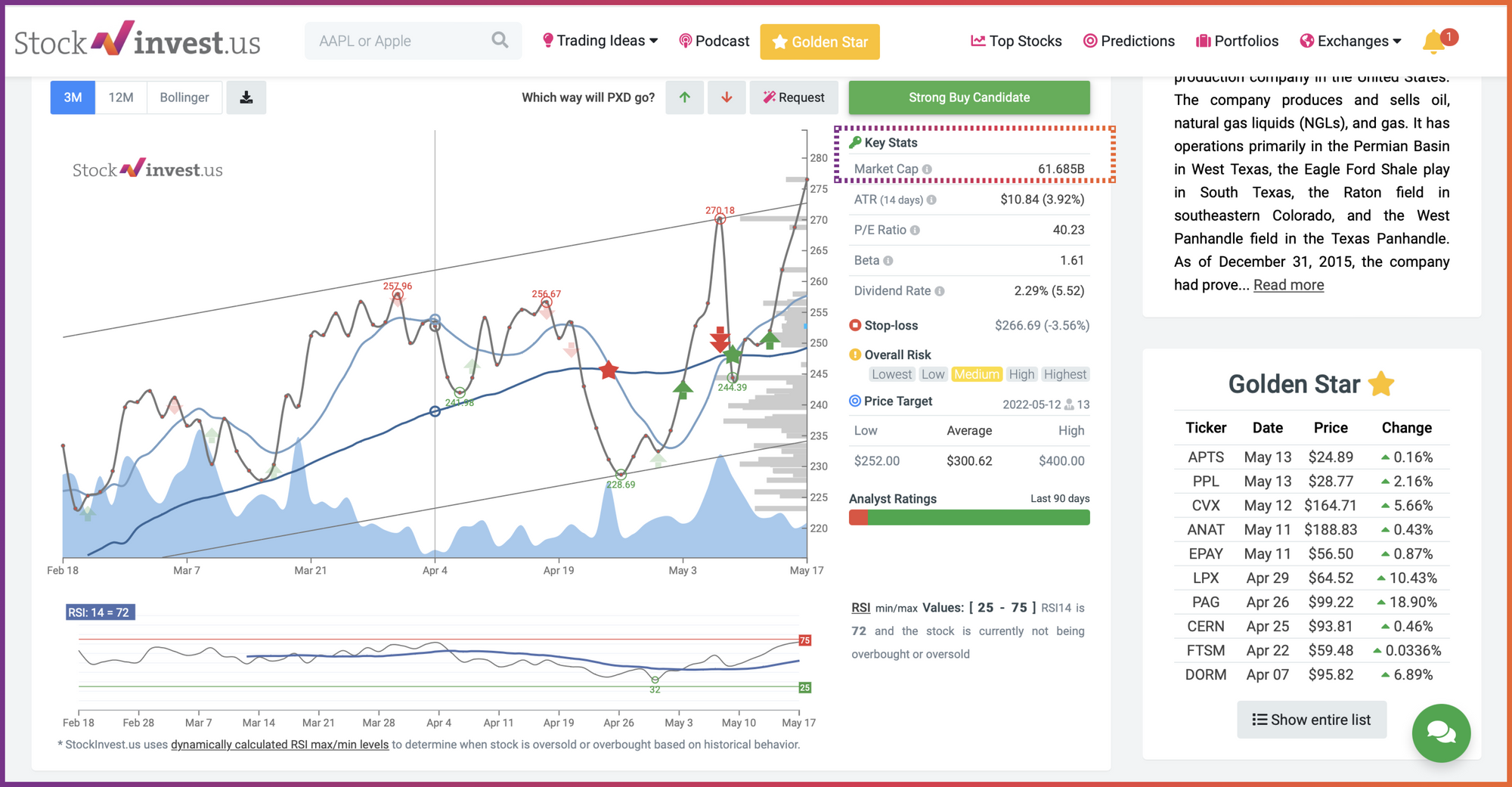Click the Golden Star heading star icon
1512x787 pixels.
tap(1381, 383)
